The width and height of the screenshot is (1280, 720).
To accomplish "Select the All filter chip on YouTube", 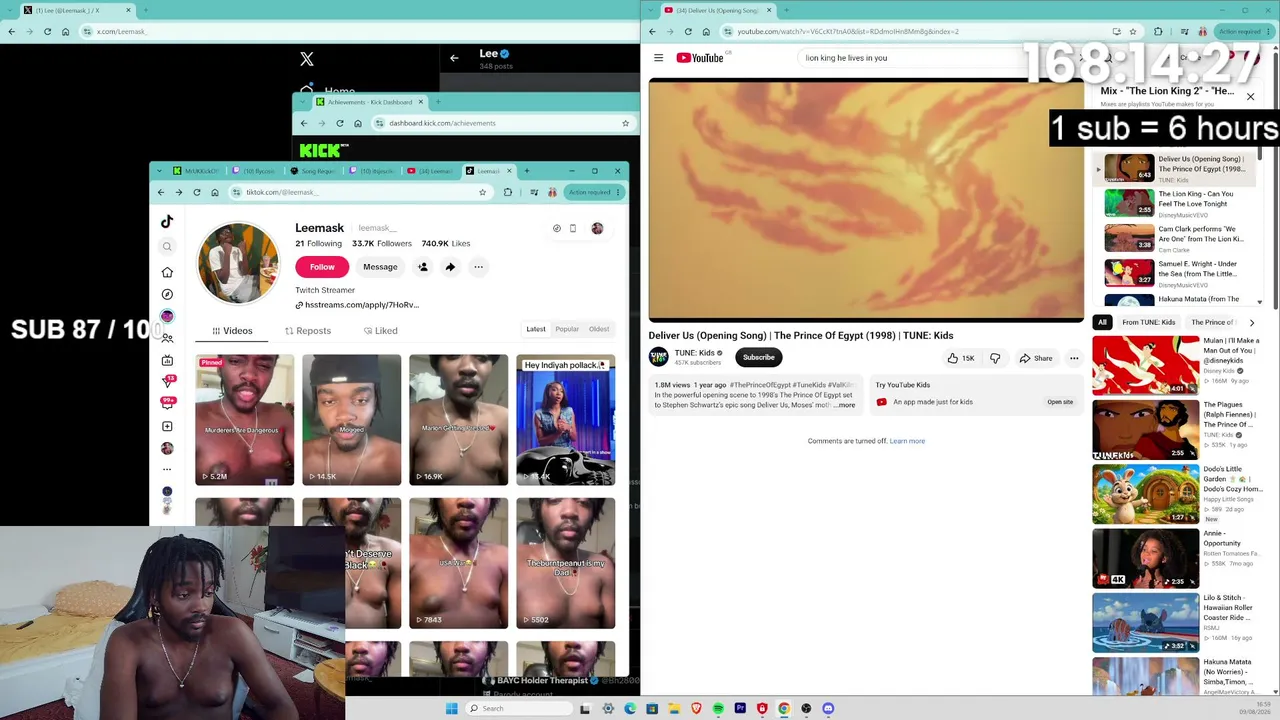I will coord(1102,322).
